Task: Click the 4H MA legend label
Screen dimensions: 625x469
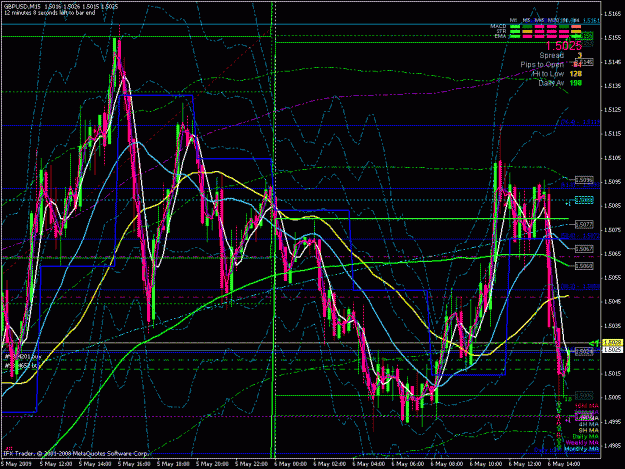Action: tap(588, 424)
